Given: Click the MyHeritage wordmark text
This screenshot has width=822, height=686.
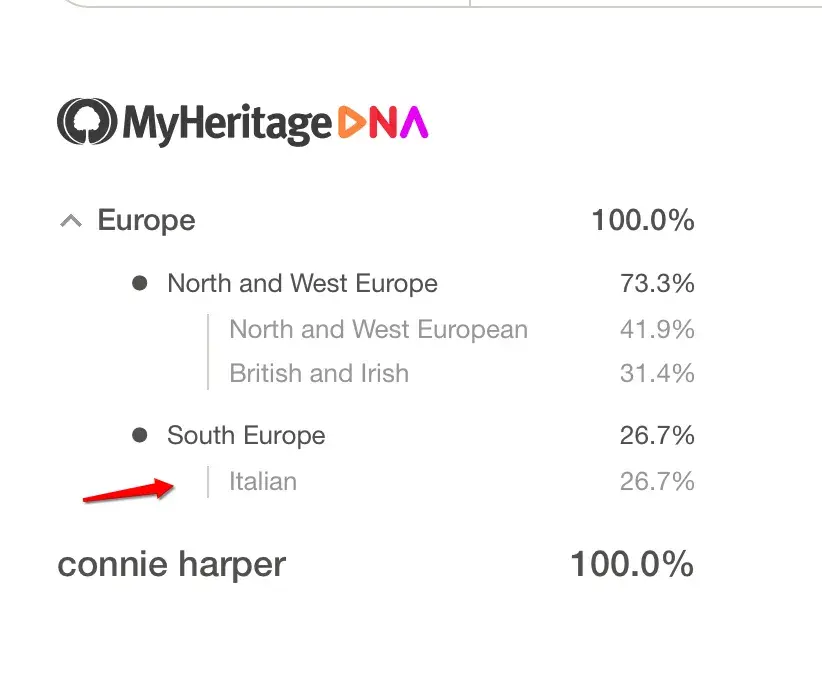Looking at the screenshot, I should pyautogui.click(x=226, y=124).
